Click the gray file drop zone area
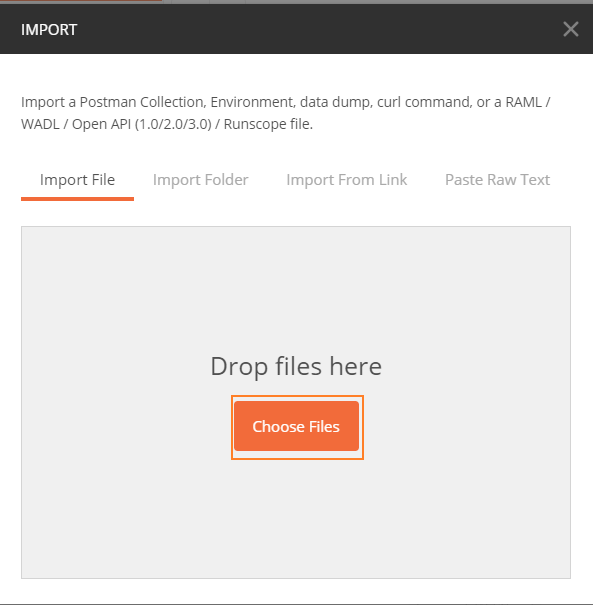This screenshot has width=593, height=605. (x=296, y=402)
